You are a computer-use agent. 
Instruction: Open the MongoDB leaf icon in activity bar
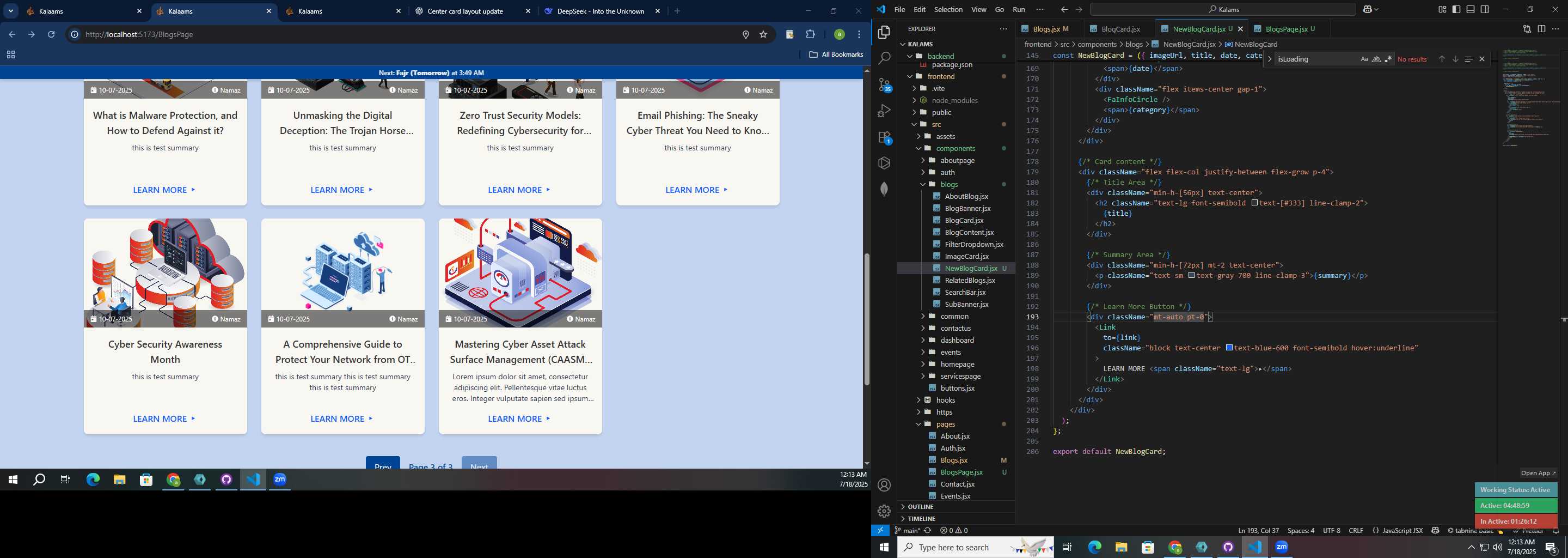tap(884, 190)
